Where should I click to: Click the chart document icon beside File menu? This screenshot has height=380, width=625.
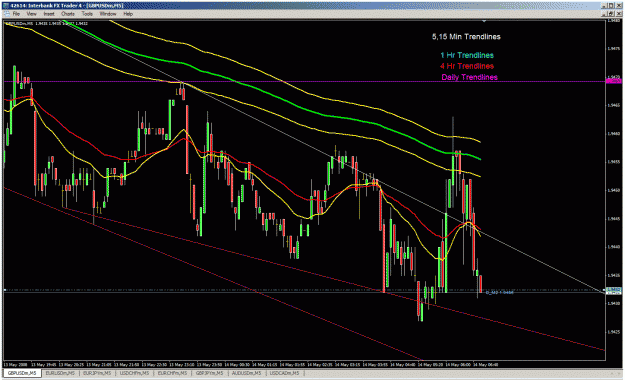(6, 14)
